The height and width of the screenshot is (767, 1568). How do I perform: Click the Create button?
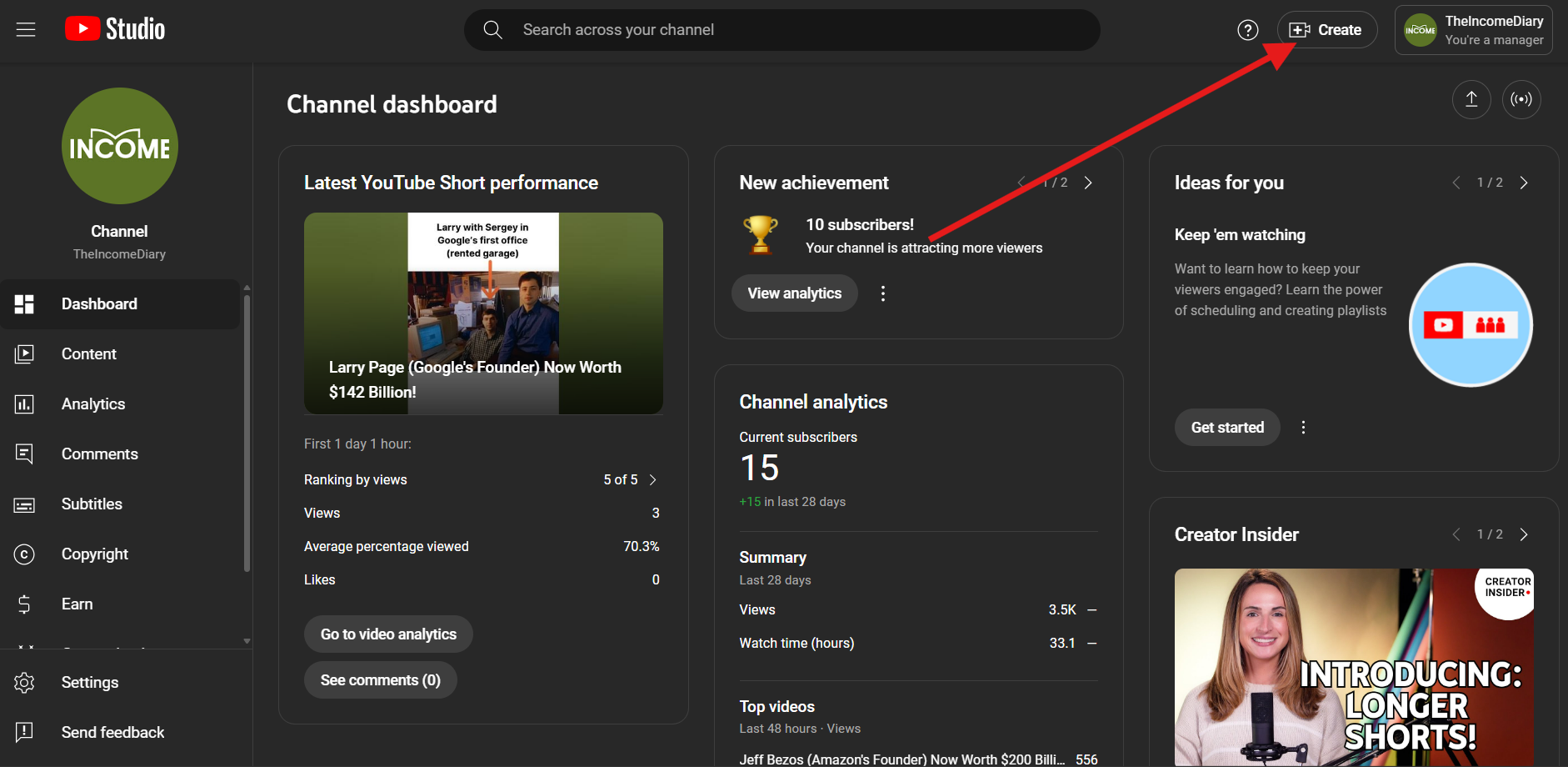click(1326, 30)
